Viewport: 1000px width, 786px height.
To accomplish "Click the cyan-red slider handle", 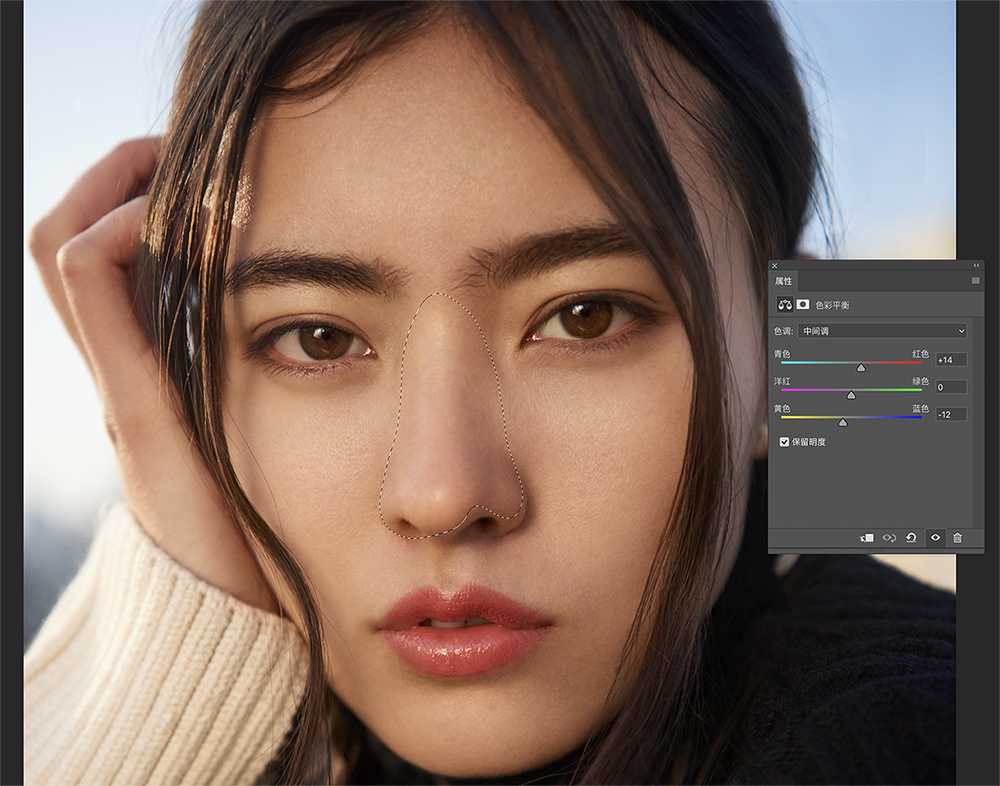I will [861, 367].
